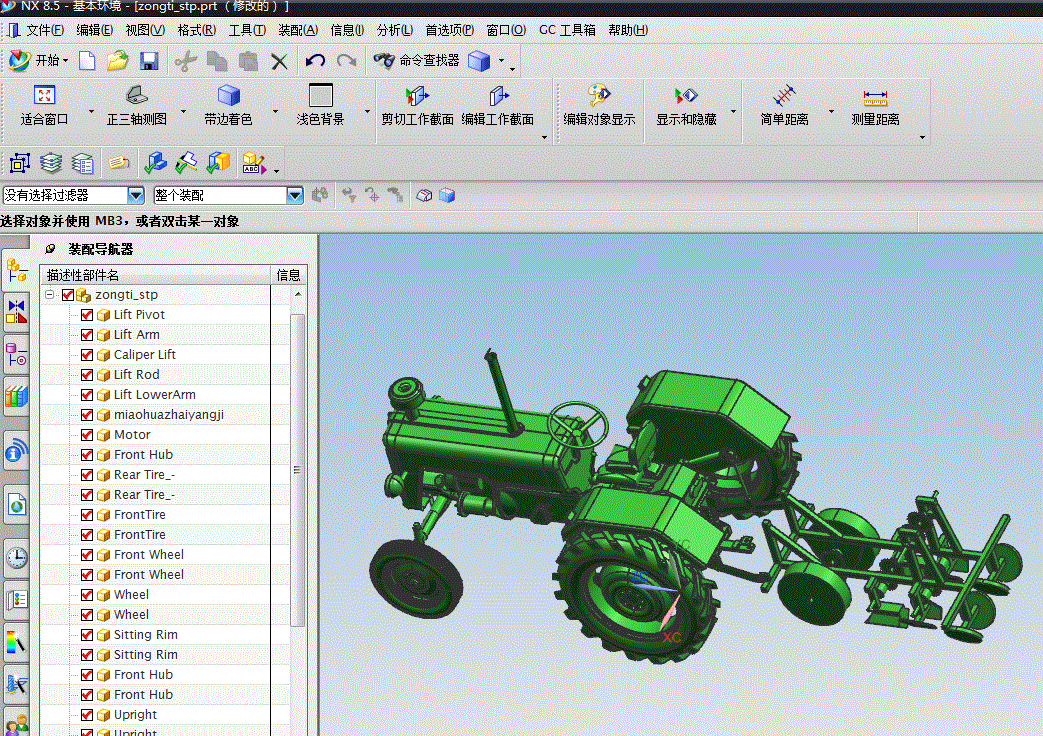
Task: Open the color palette sidebar icon
Action: point(16,642)
